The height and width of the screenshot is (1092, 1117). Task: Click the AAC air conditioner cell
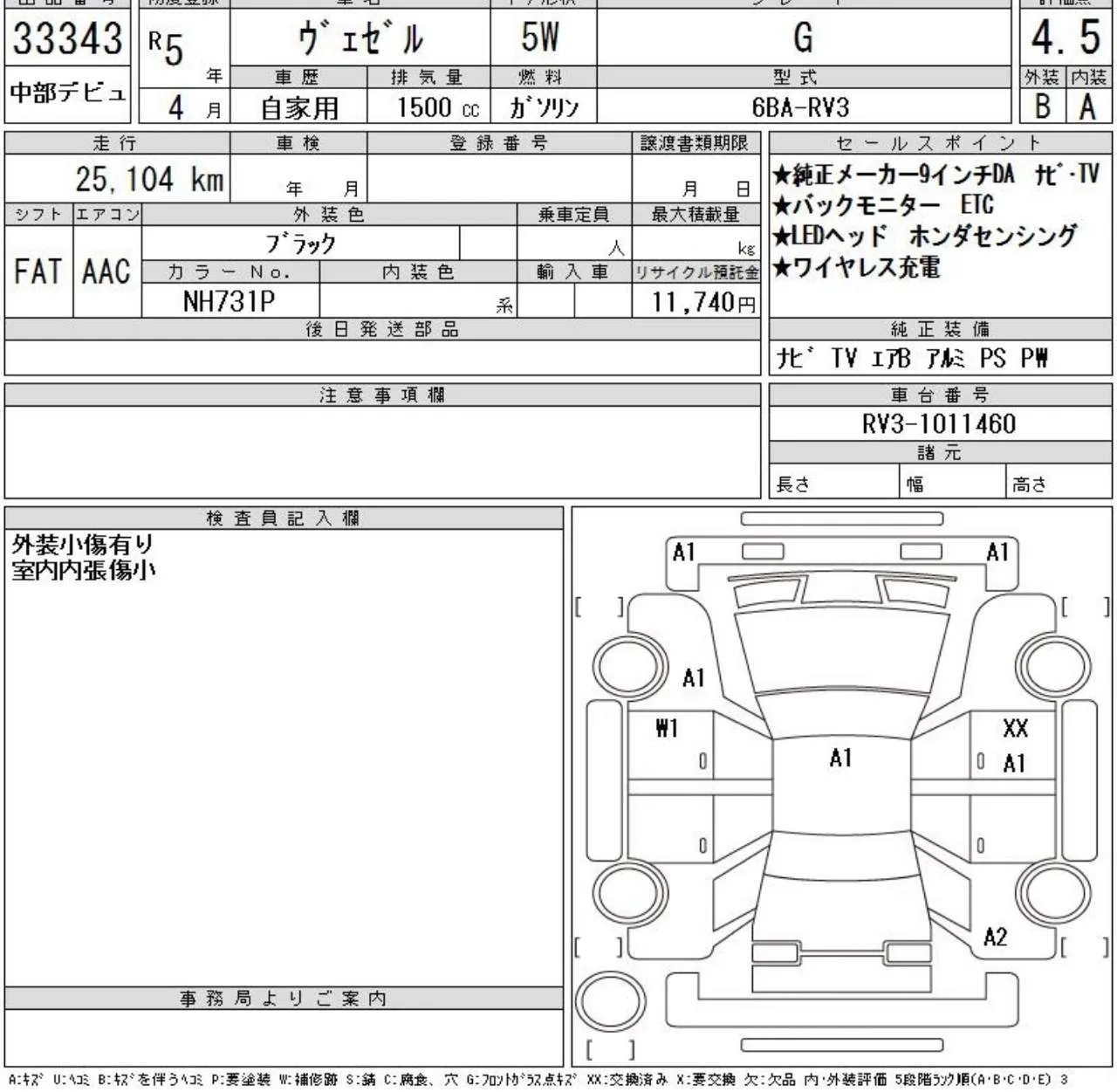106,271
